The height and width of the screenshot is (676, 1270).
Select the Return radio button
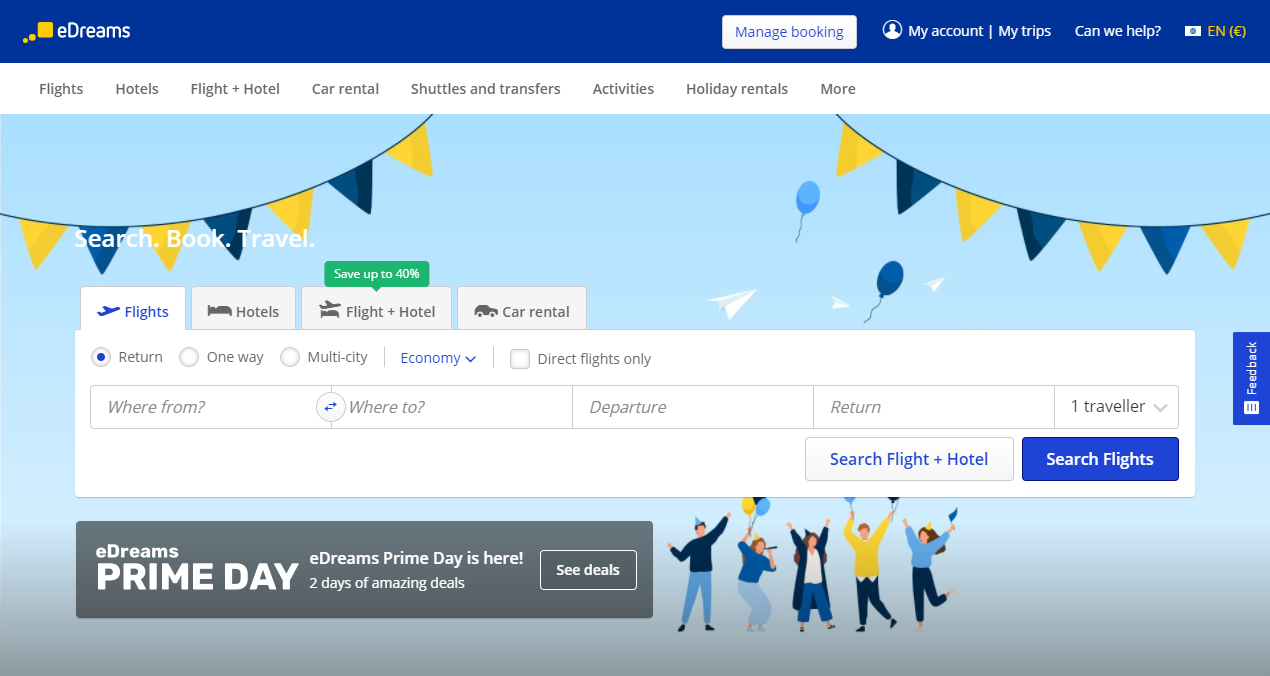(x=100, y=357)
